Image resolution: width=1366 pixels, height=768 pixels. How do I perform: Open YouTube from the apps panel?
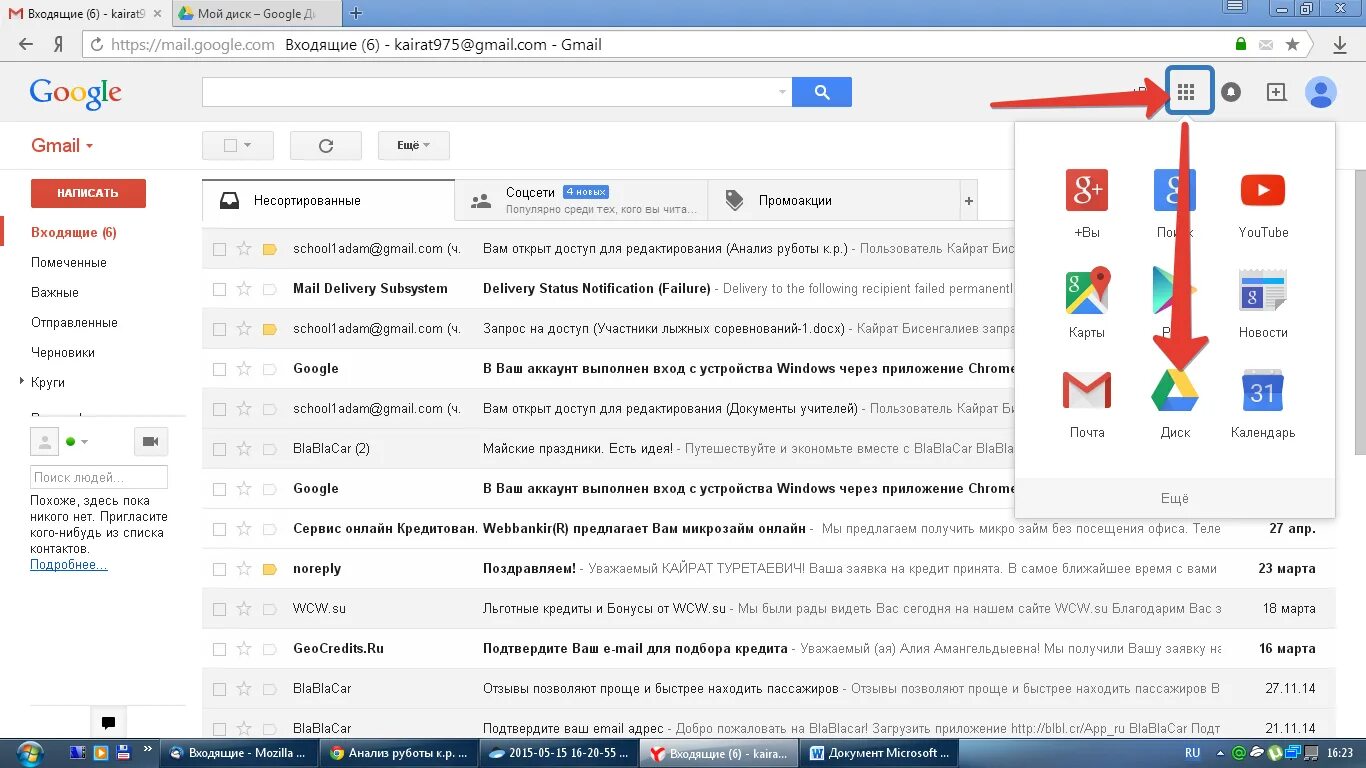(1263, 203)
